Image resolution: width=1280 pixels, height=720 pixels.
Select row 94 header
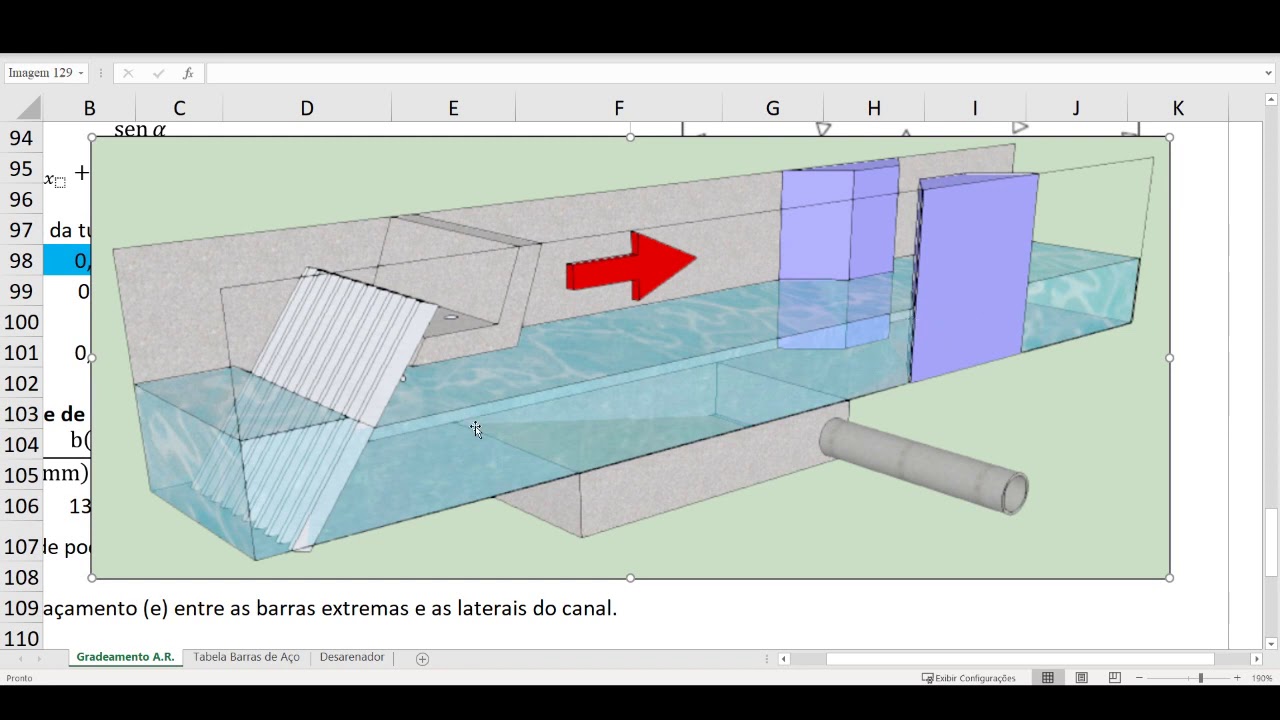point(21,138)
